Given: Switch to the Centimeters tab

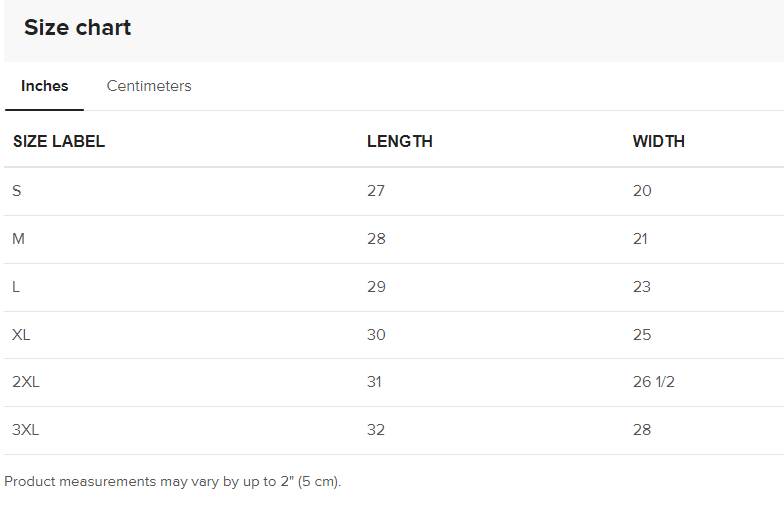Looking at the screenshot, I should coord(149,86).
